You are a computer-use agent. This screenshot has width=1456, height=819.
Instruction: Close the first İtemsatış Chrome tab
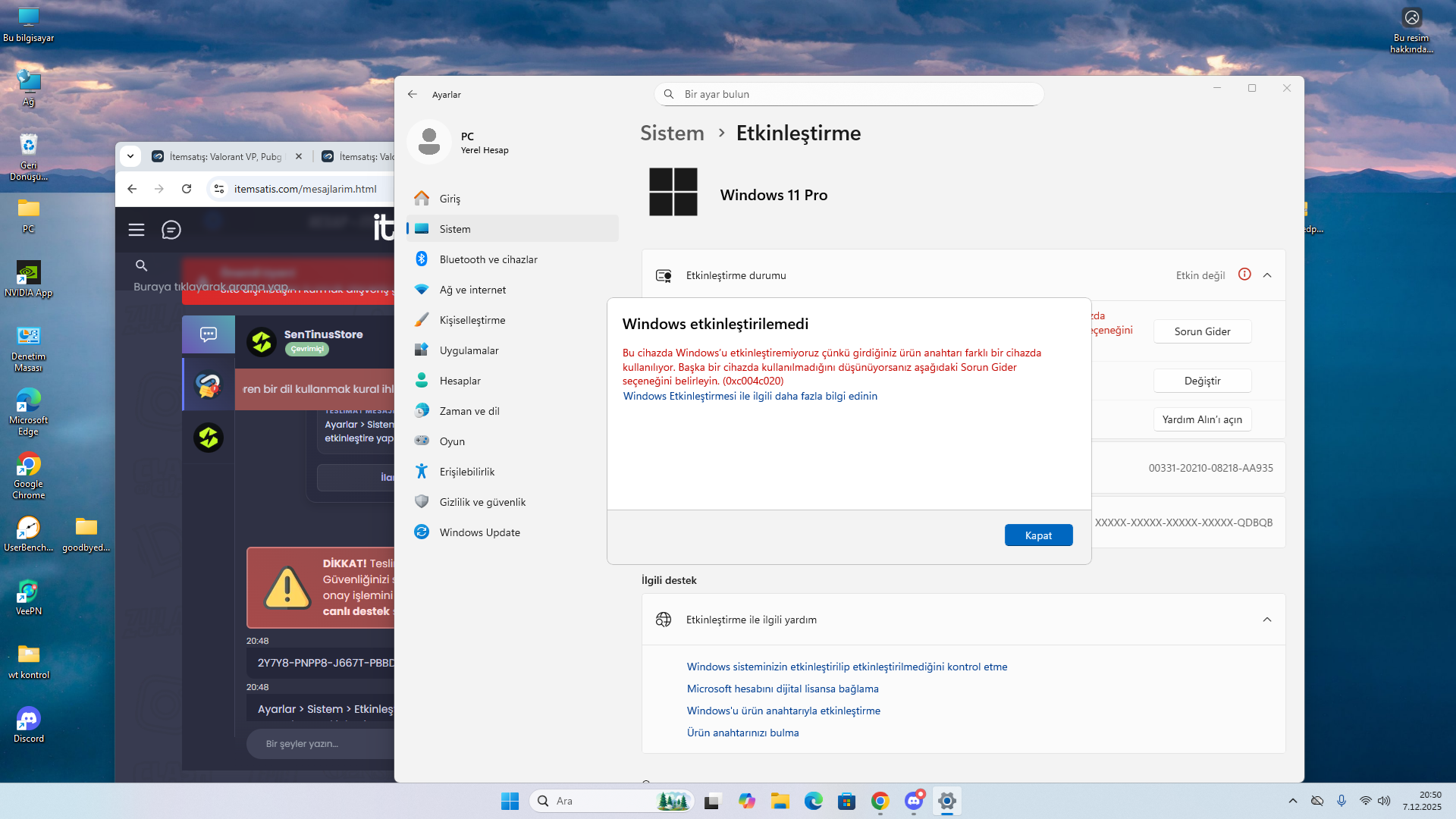[299, 156]
